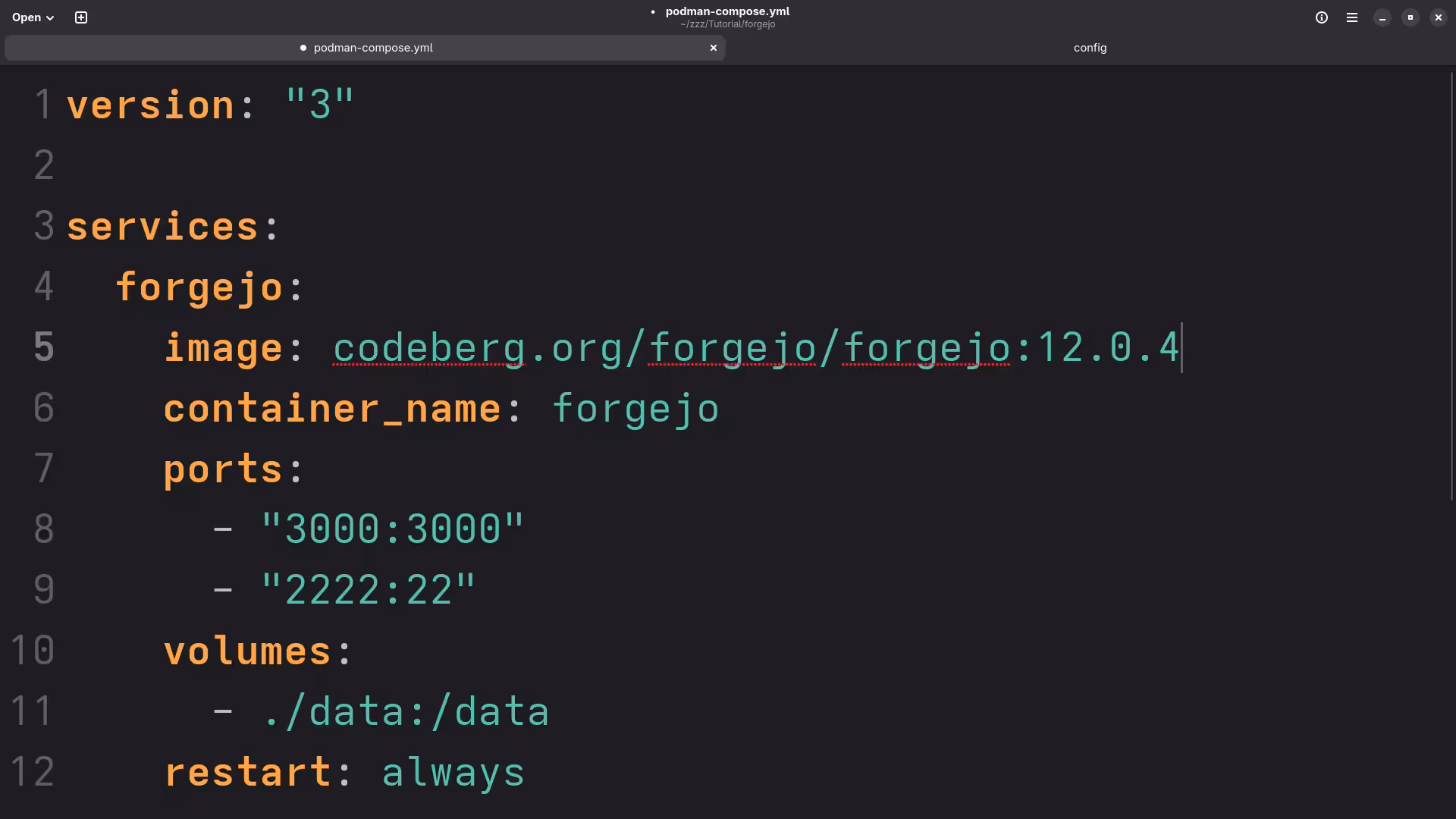Viewport: 1456px width, 819px height.
Task: Open the hamburger main menu
Action: tap(1351, 17)
